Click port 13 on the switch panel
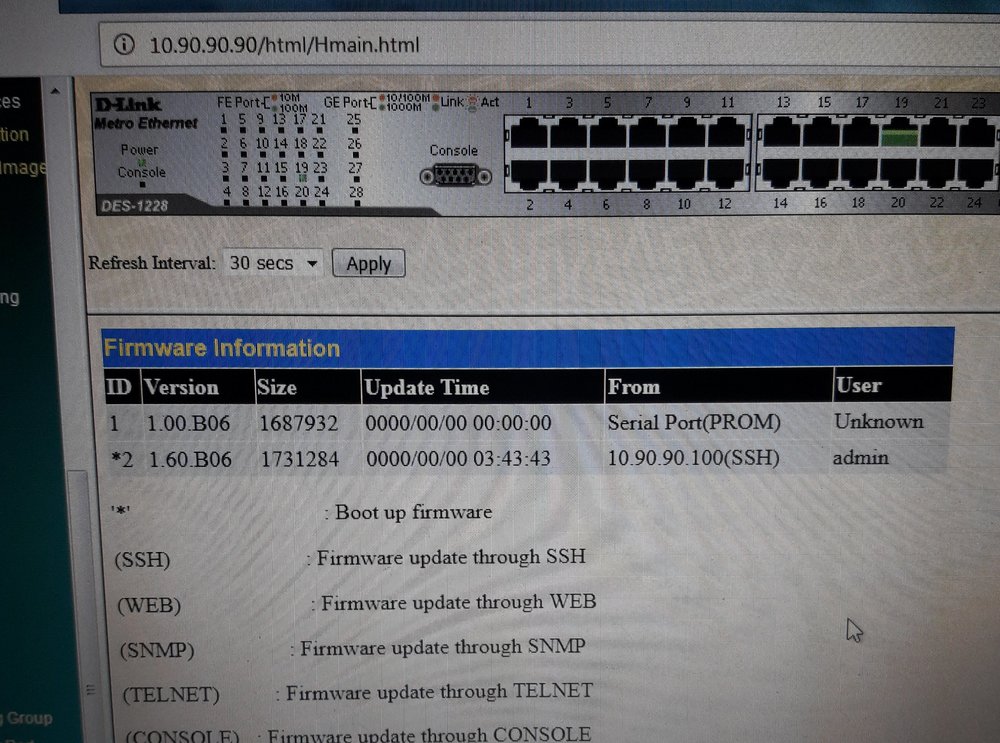The image size is (1000, 743). pyautogui.click(x=781, y=133)
